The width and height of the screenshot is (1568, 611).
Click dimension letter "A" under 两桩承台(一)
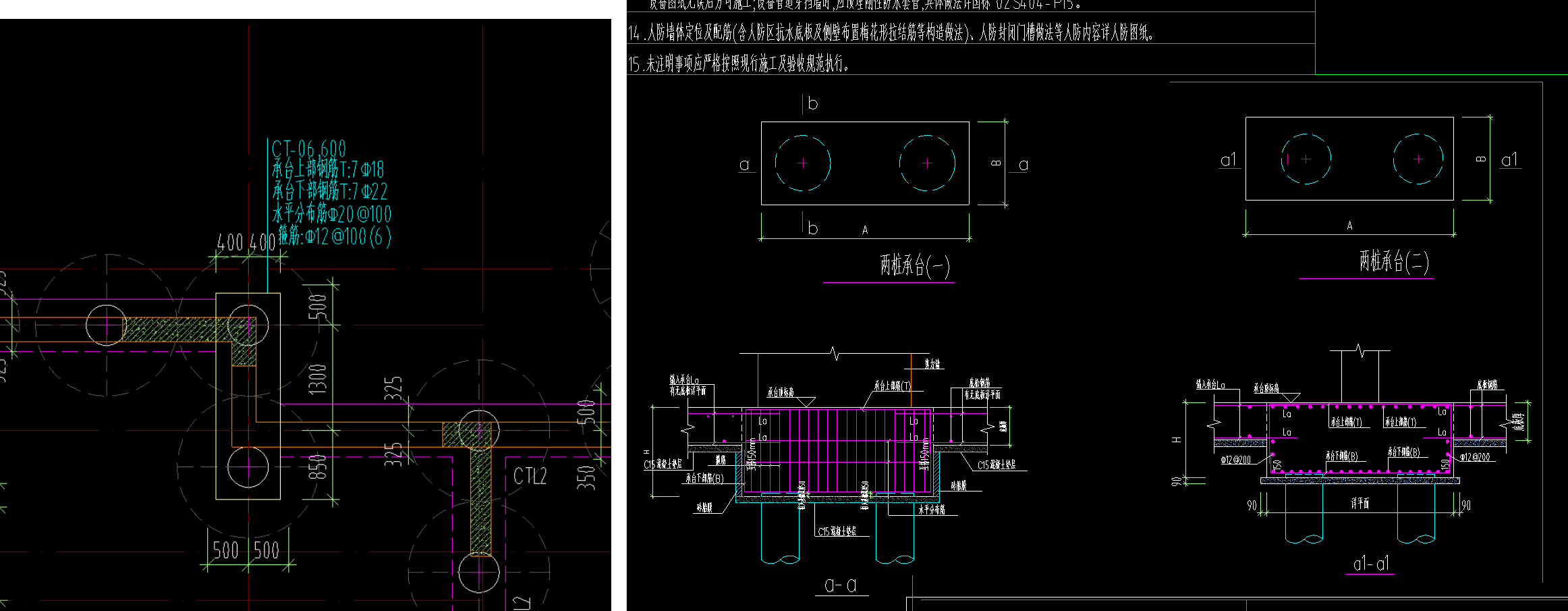click(x=865, y=230)
